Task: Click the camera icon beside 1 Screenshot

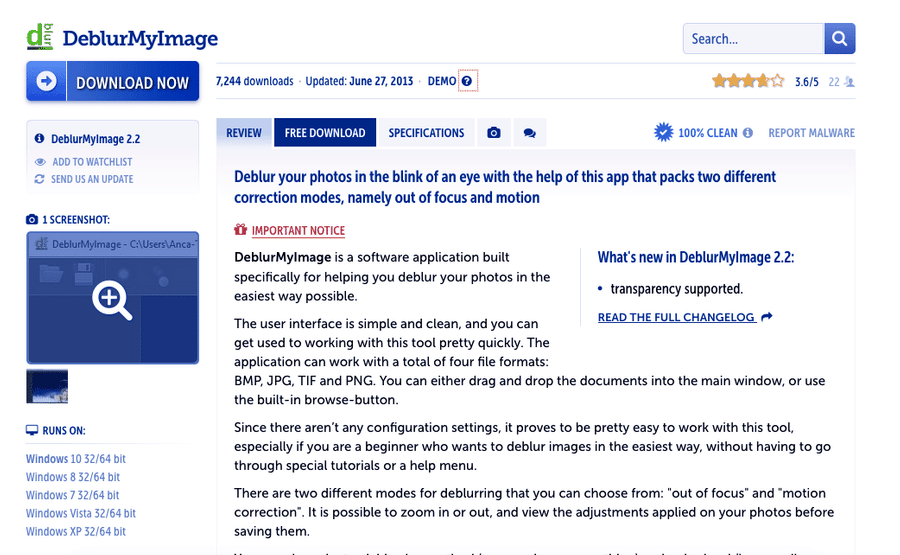Action: point(32,219)
